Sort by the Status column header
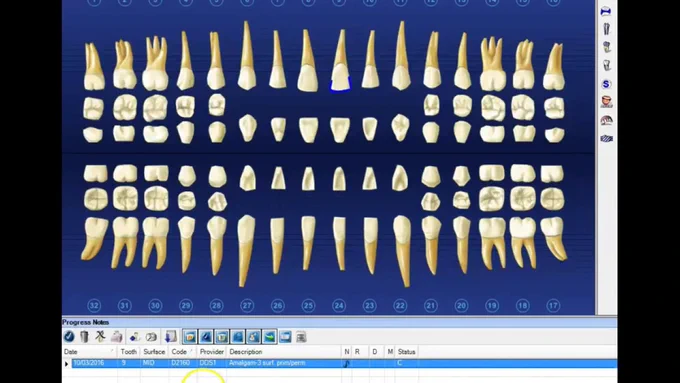The image size is (680, 383). 407,352
